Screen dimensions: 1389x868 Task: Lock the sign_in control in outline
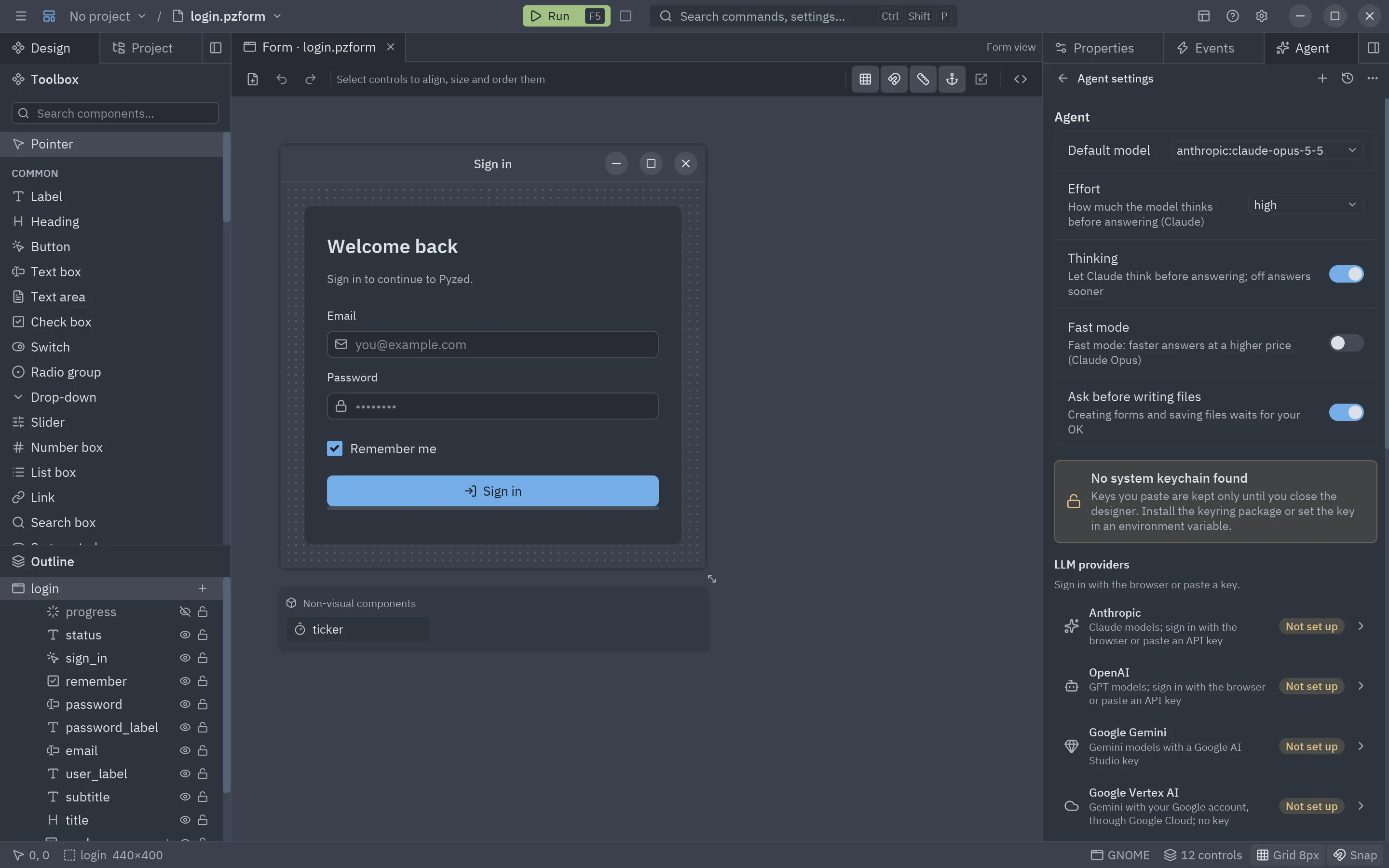[x=203, y=658]
